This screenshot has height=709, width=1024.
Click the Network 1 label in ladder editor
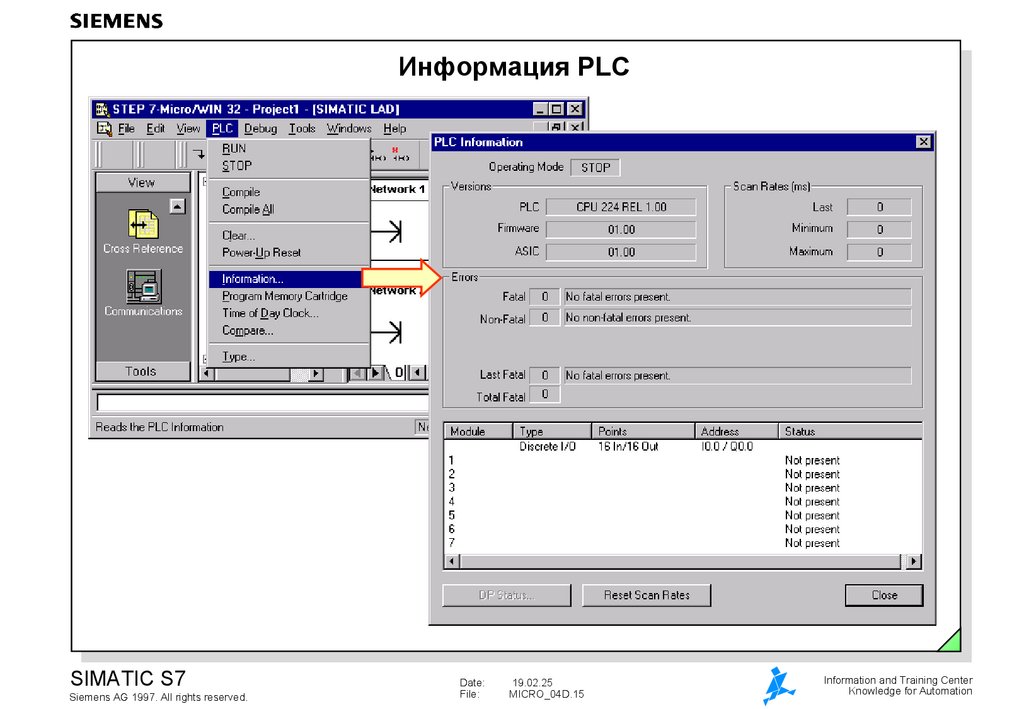click(398, 189)
